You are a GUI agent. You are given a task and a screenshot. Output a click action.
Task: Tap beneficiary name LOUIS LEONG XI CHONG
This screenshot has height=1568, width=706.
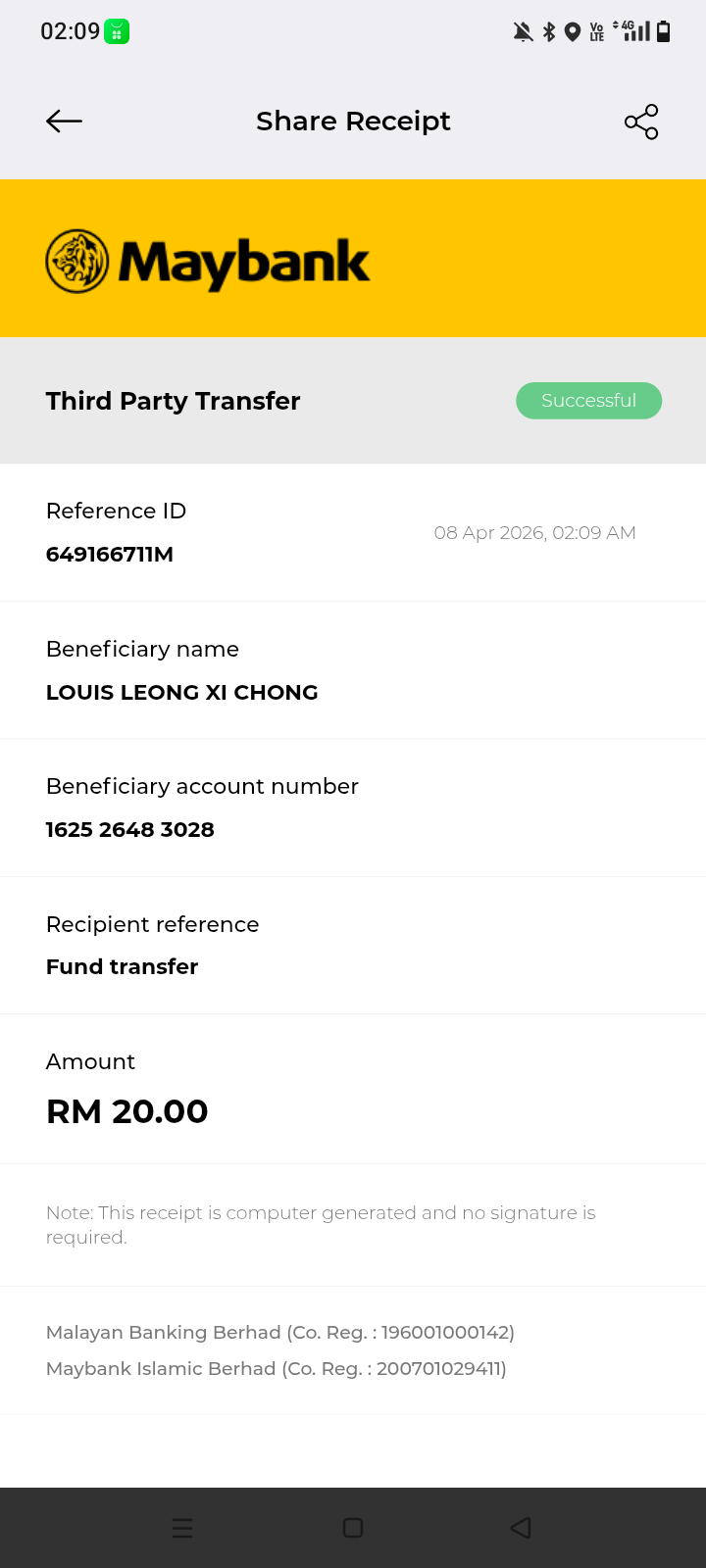click(x=181, y=693)
